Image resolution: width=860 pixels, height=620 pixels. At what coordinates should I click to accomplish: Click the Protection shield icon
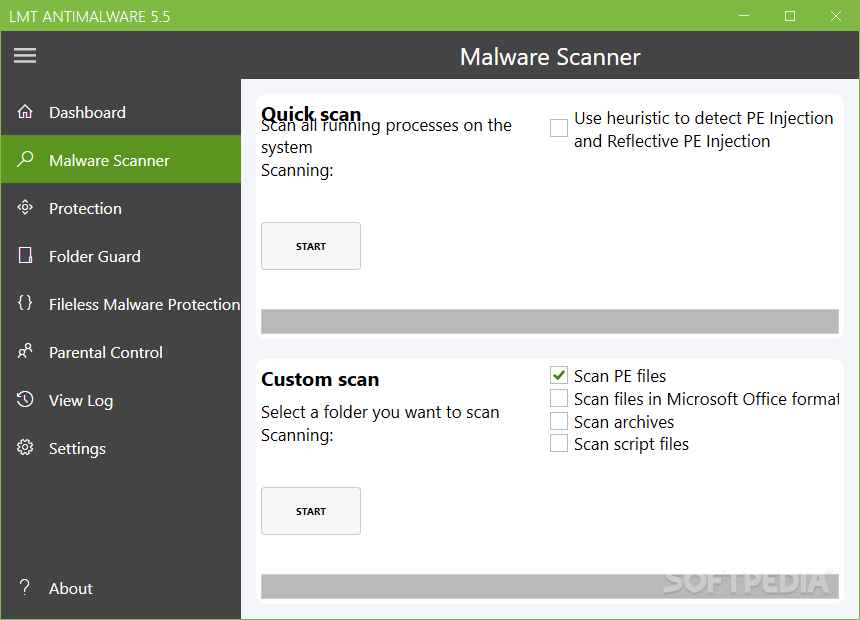(25, 208)
